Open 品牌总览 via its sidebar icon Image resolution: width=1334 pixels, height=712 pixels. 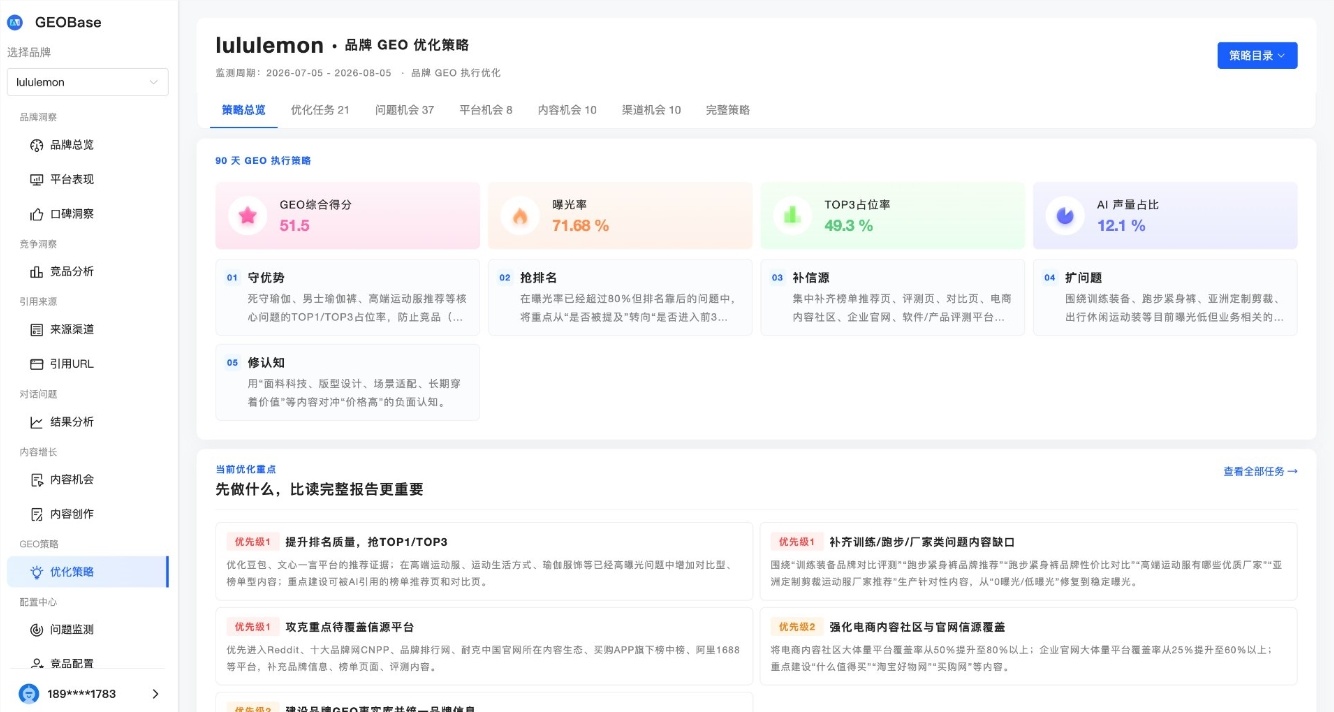(x=37, y=145)
